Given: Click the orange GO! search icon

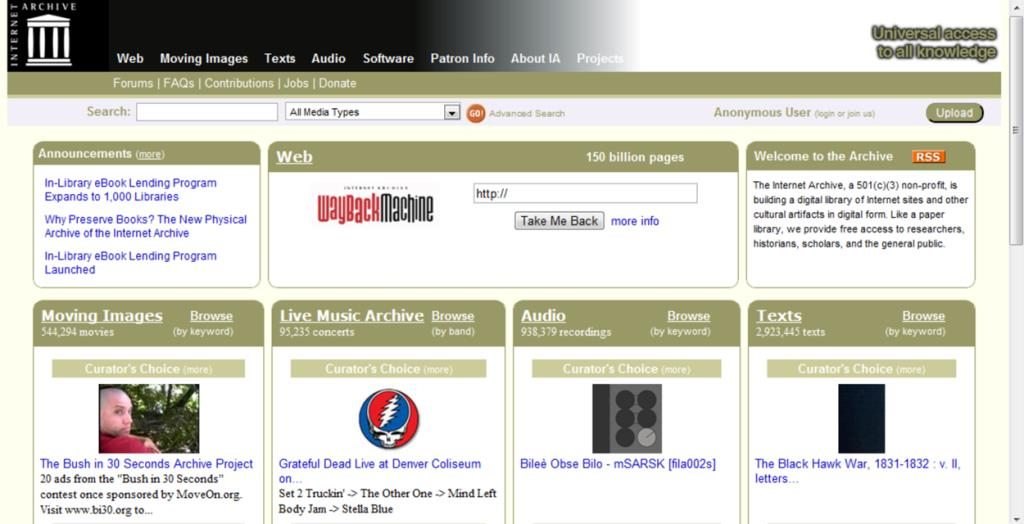Looking at the screenshot, I should [x=475, y=113].
